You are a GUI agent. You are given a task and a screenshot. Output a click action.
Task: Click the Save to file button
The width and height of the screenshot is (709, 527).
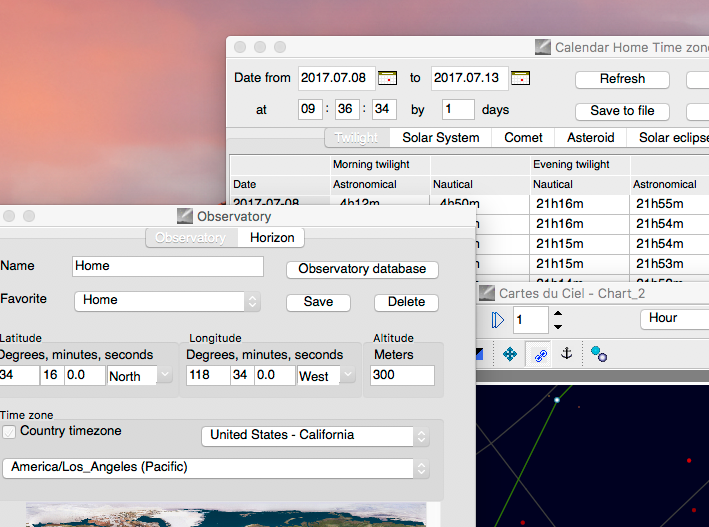622,111
